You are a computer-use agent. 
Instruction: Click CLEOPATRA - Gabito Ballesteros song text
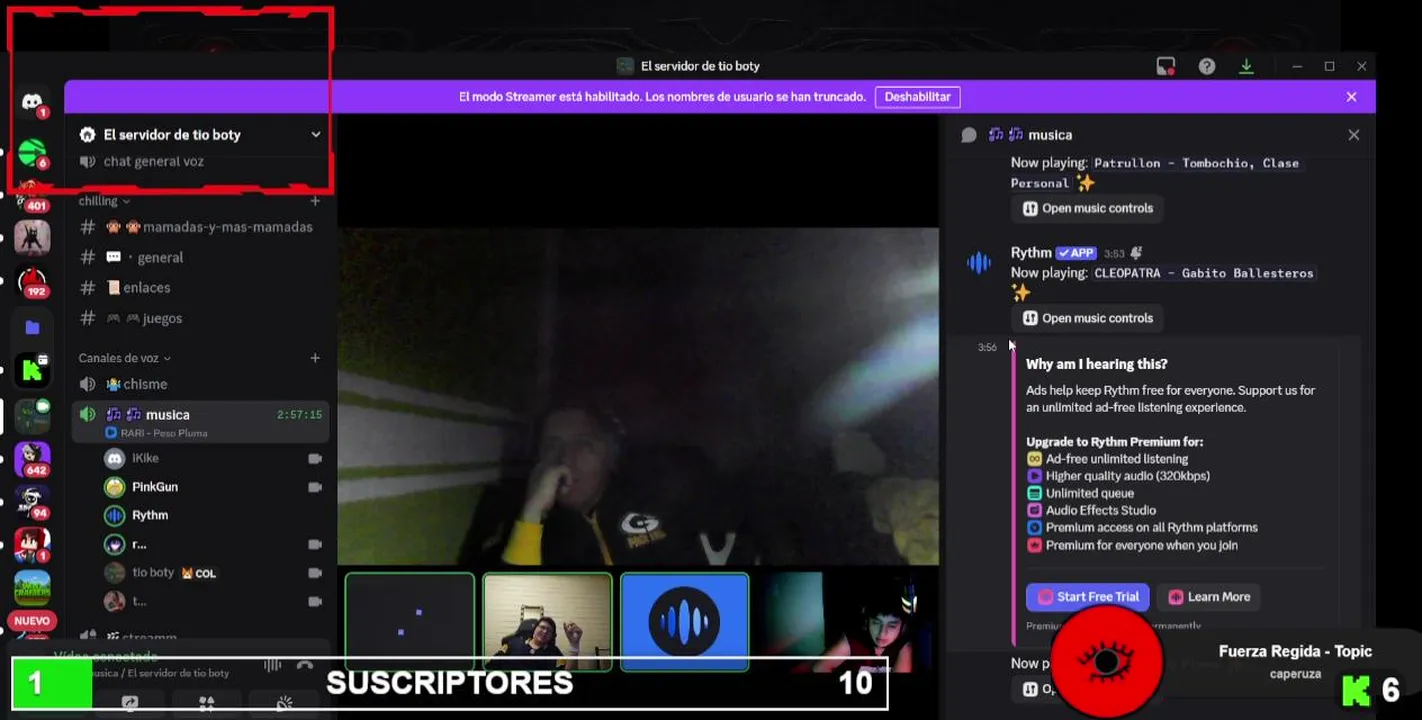(x=1204, y=273)
